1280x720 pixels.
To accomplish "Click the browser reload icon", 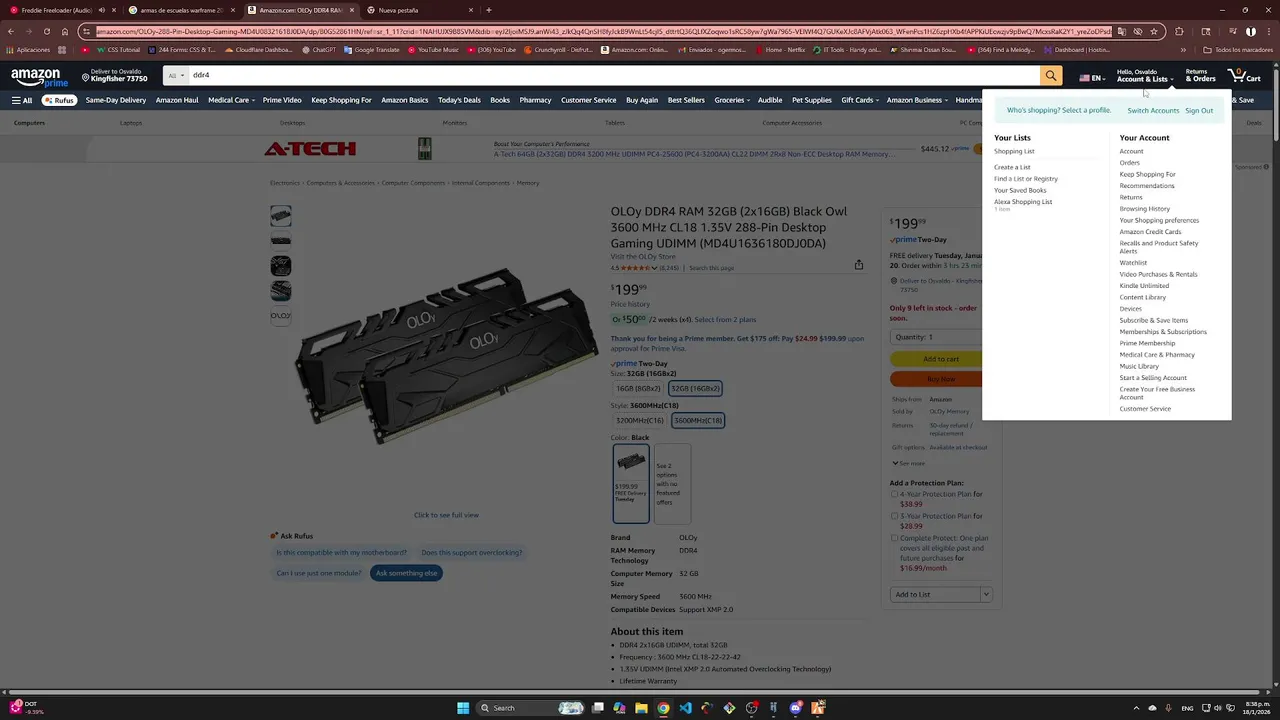I will point(46,31).
